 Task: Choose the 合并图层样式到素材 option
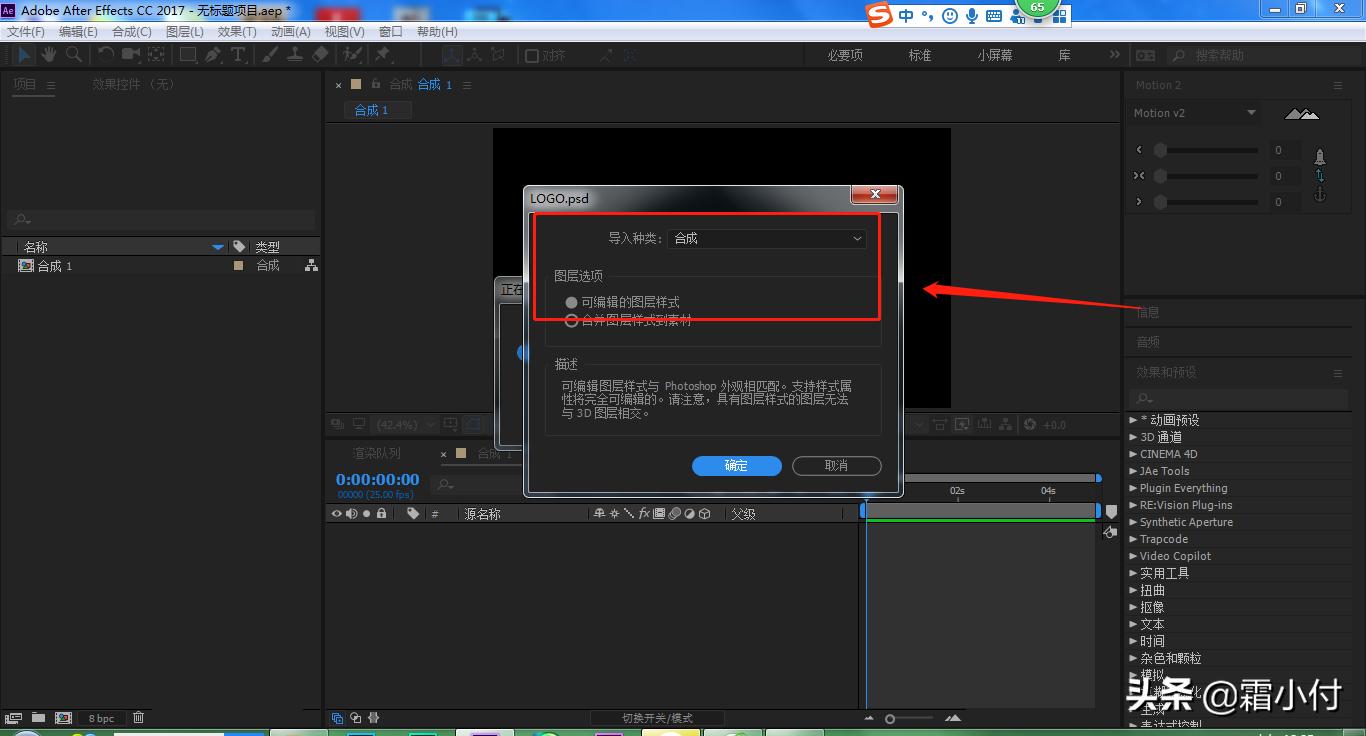tap(571, 320)
